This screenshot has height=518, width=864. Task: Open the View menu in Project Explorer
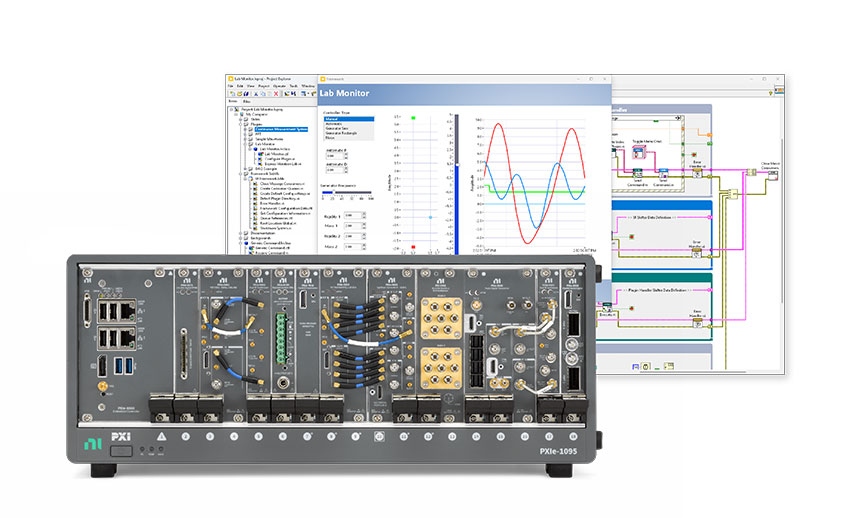tap(251, 86)
